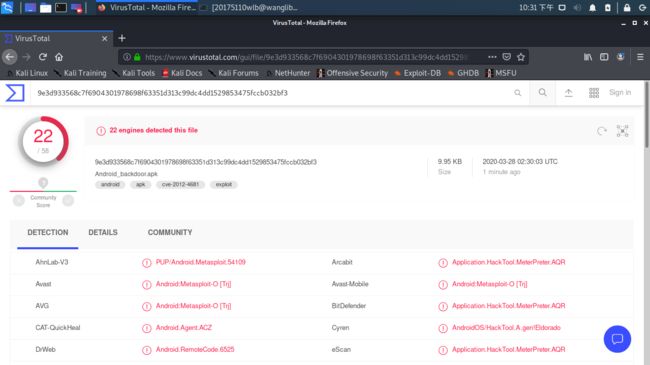Open the Exploit-DB bookmark
650x365 pixels.
417,73
